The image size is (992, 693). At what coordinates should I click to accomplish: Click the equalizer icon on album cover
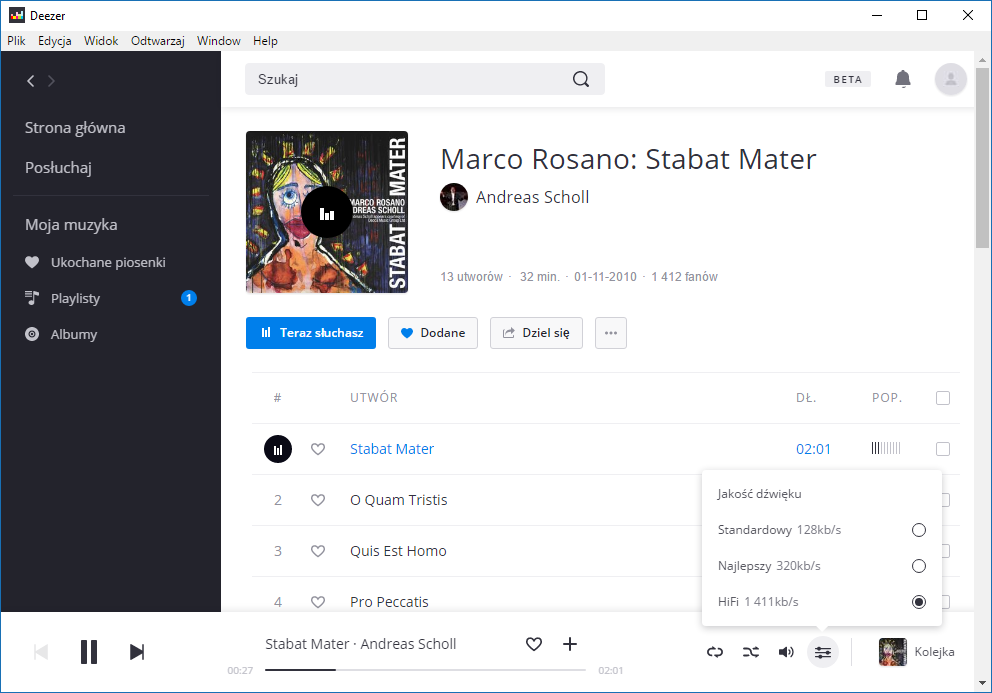click(326, 213)
